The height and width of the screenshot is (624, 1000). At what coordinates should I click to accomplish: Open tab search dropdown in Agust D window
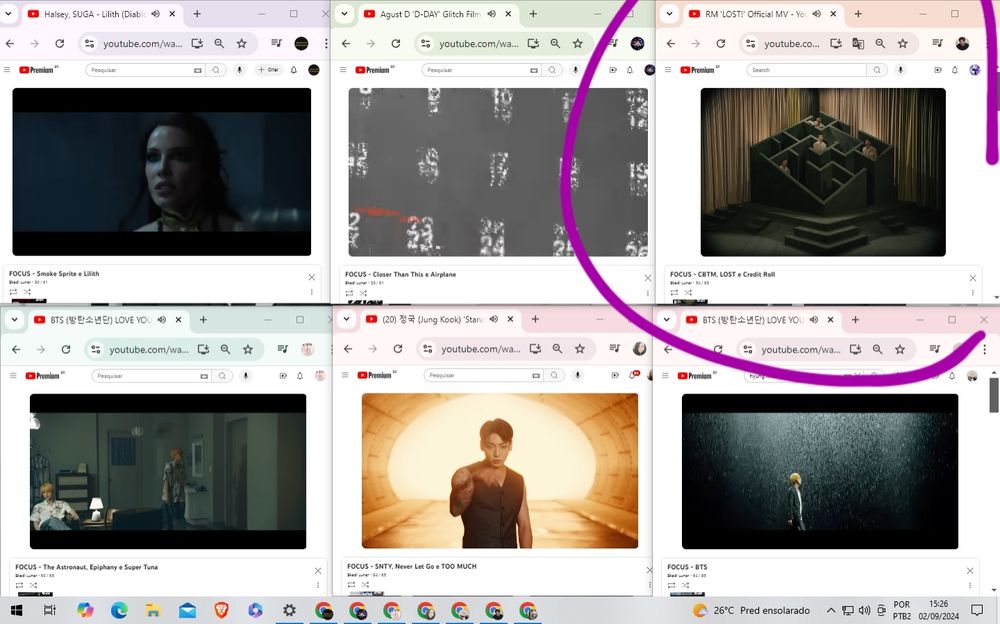[344, 13]
